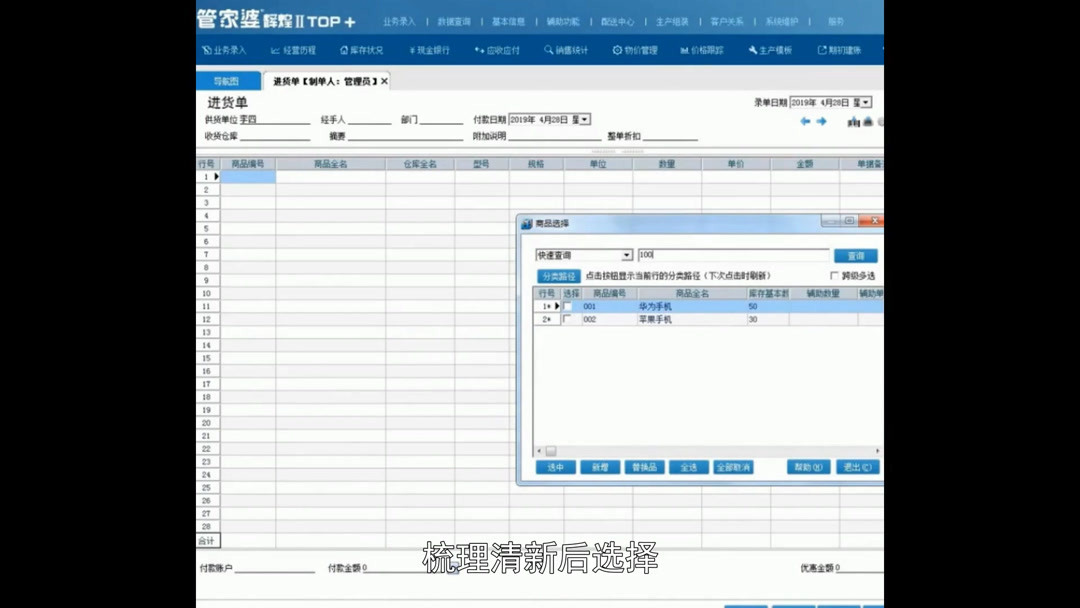Click the 期初建账 initial setup icon

(x=840, y=49)
